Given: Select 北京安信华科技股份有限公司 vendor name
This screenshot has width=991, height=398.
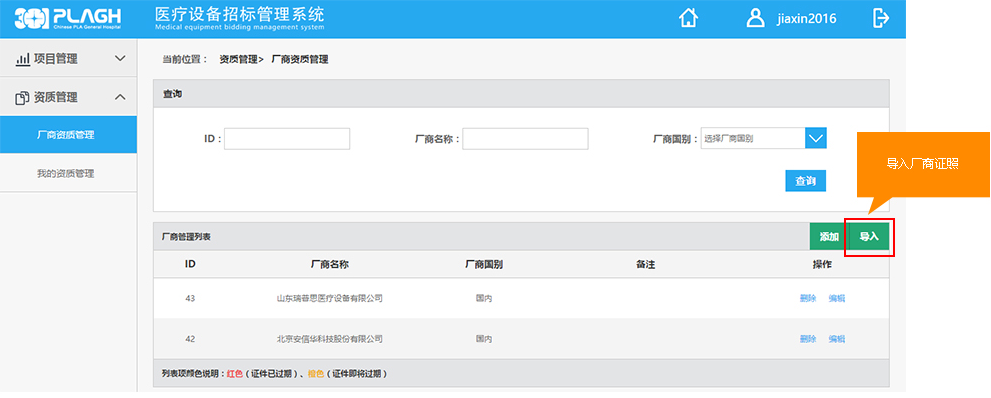Looking at the screenshot, I should click(329, 339).
